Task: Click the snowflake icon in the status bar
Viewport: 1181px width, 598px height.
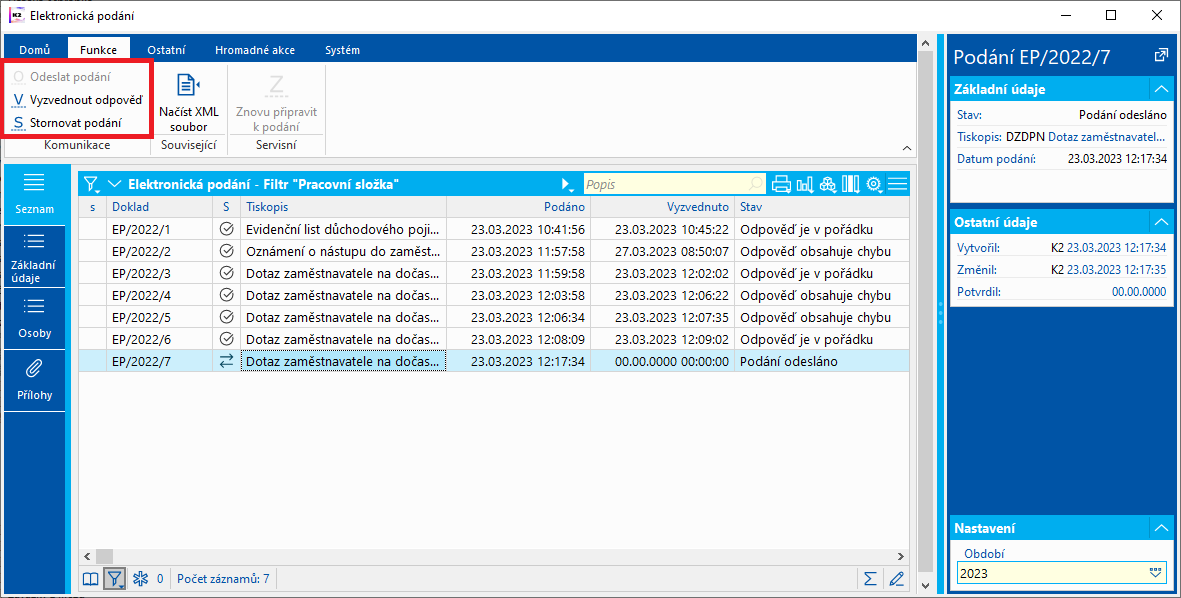Action: [x=140, y=578]
